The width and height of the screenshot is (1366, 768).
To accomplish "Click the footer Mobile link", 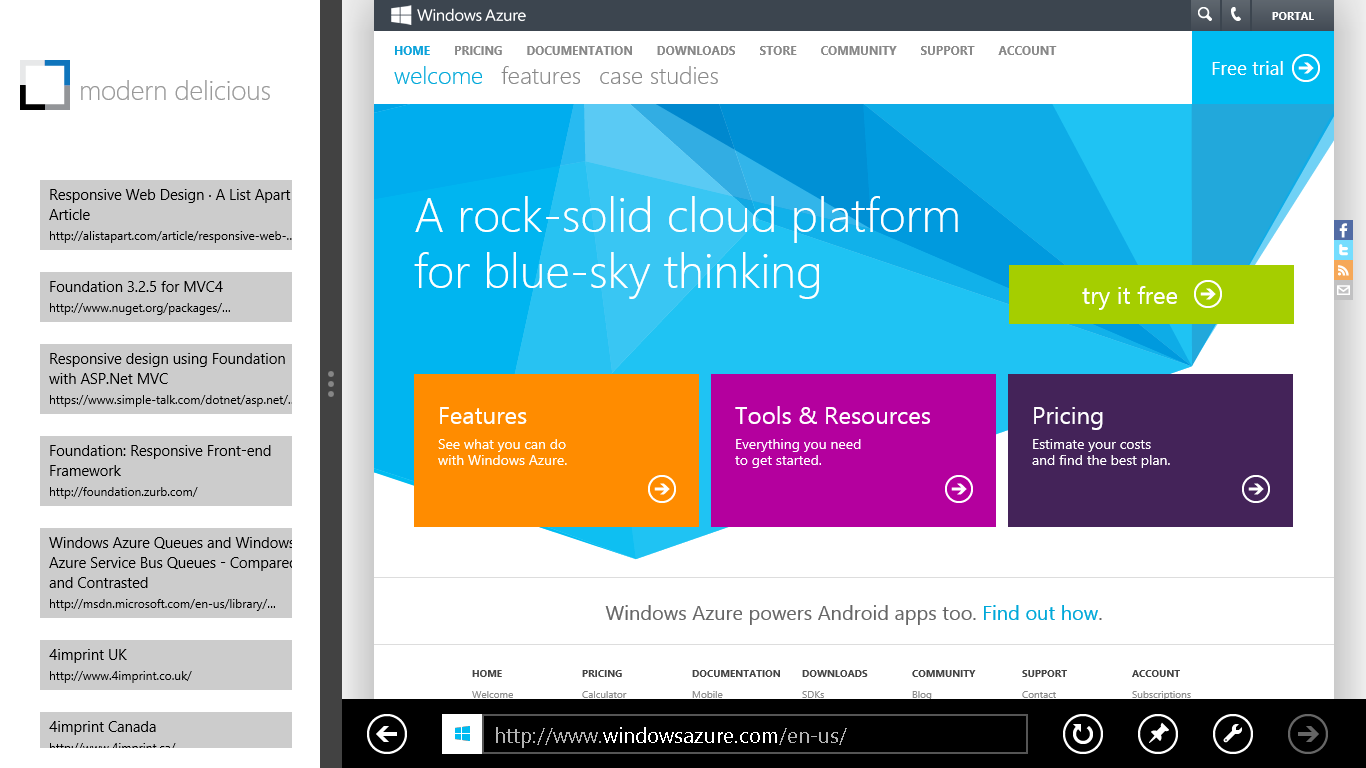I will click(707, 694).
